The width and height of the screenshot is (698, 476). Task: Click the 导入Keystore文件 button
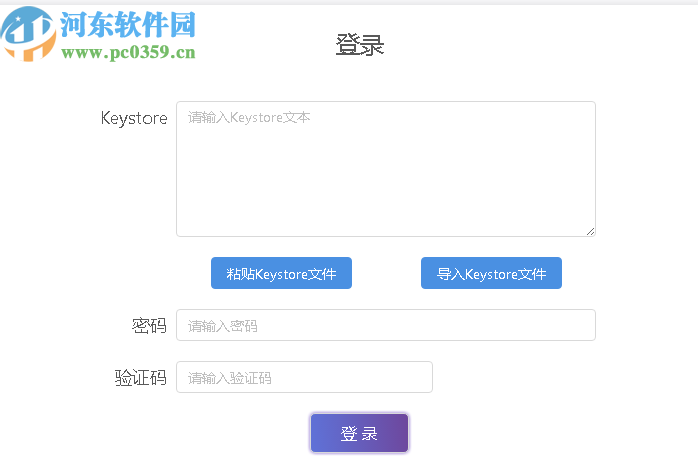(491, 273)
